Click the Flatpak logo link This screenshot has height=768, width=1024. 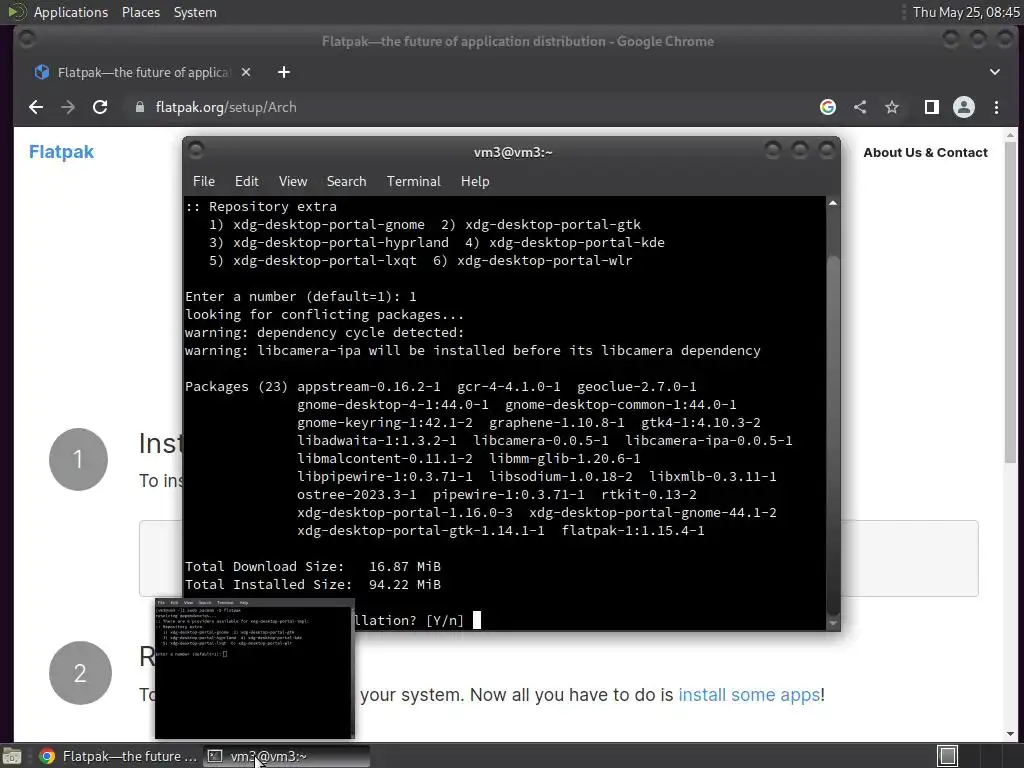pyautogui.click(x=61, y=152)
